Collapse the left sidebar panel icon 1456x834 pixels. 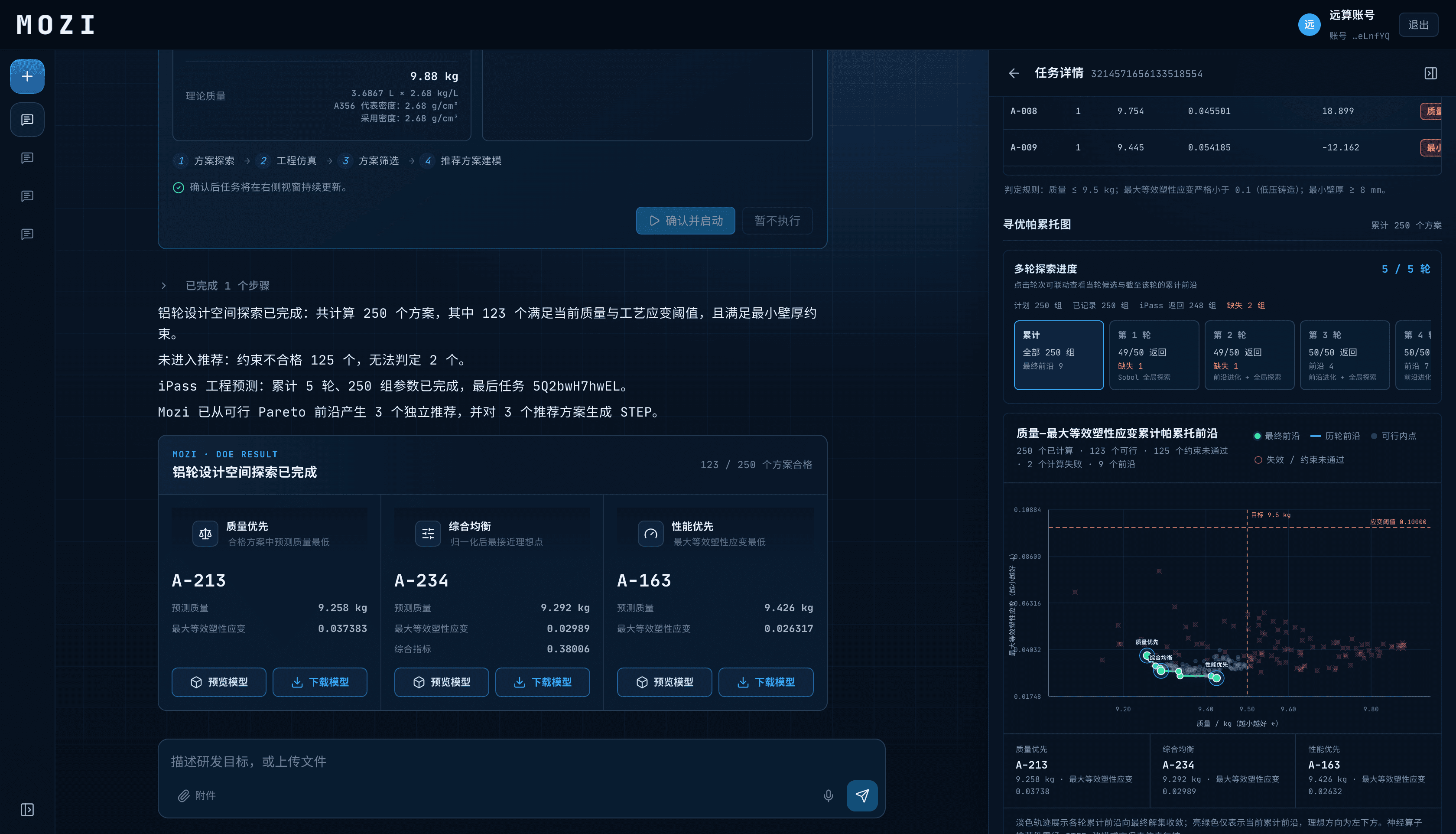[27, 809]
